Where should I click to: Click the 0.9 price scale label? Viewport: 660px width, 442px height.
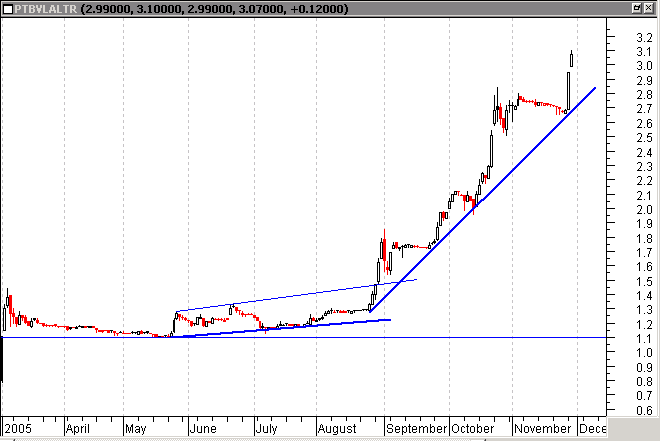644,367
